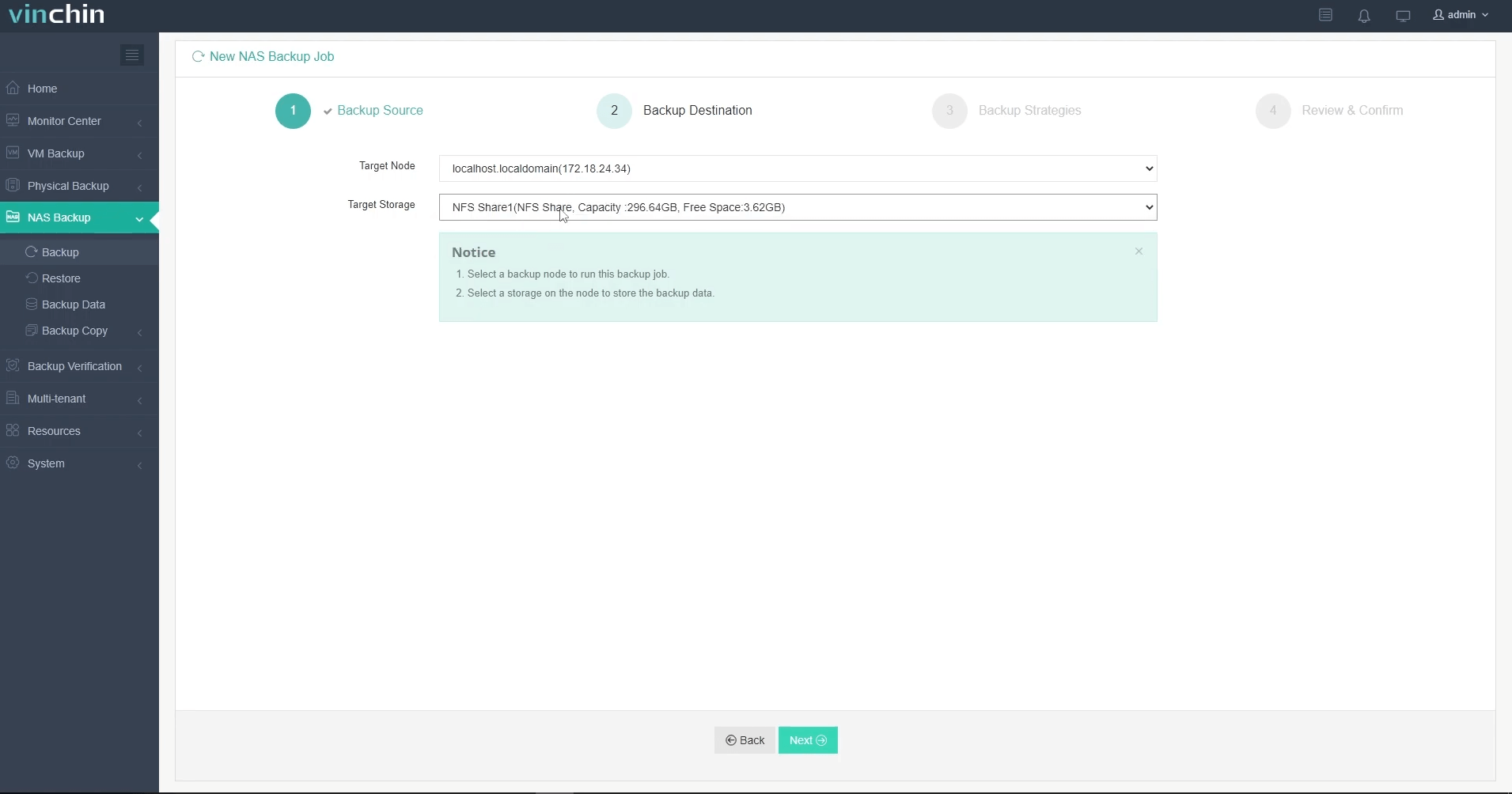Go to the Home menu item

pos(79,89)
